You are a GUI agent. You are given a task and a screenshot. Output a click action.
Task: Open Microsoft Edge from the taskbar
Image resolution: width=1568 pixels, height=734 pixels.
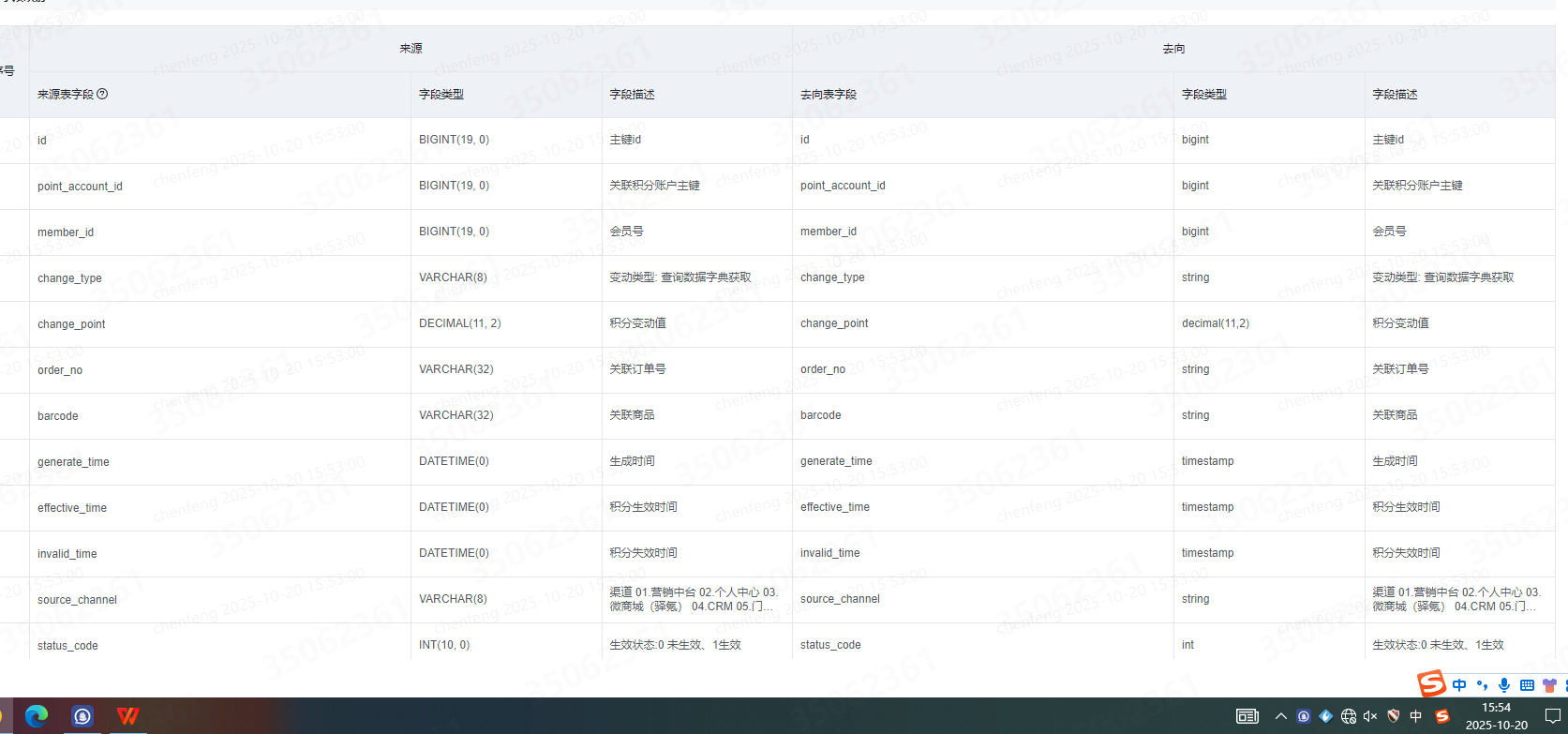click(37, 716)
